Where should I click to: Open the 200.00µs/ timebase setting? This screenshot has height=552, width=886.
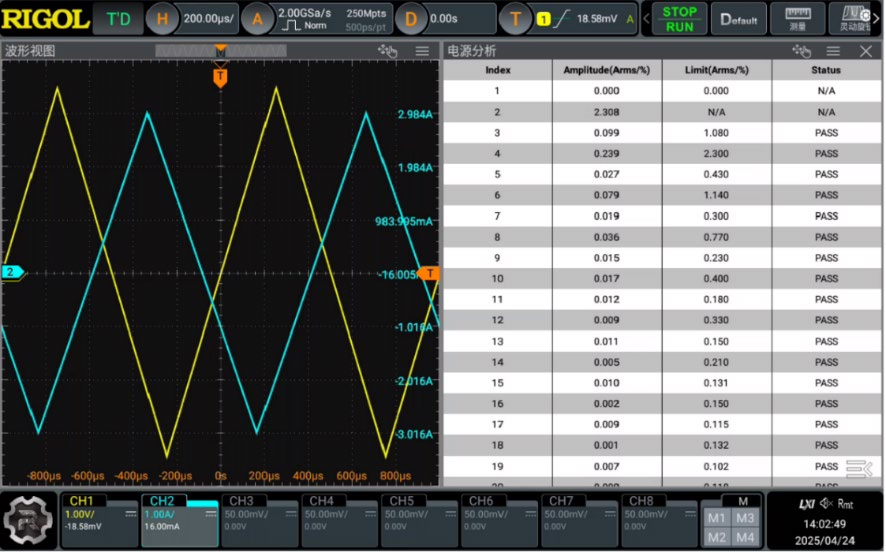click(208, 19)
